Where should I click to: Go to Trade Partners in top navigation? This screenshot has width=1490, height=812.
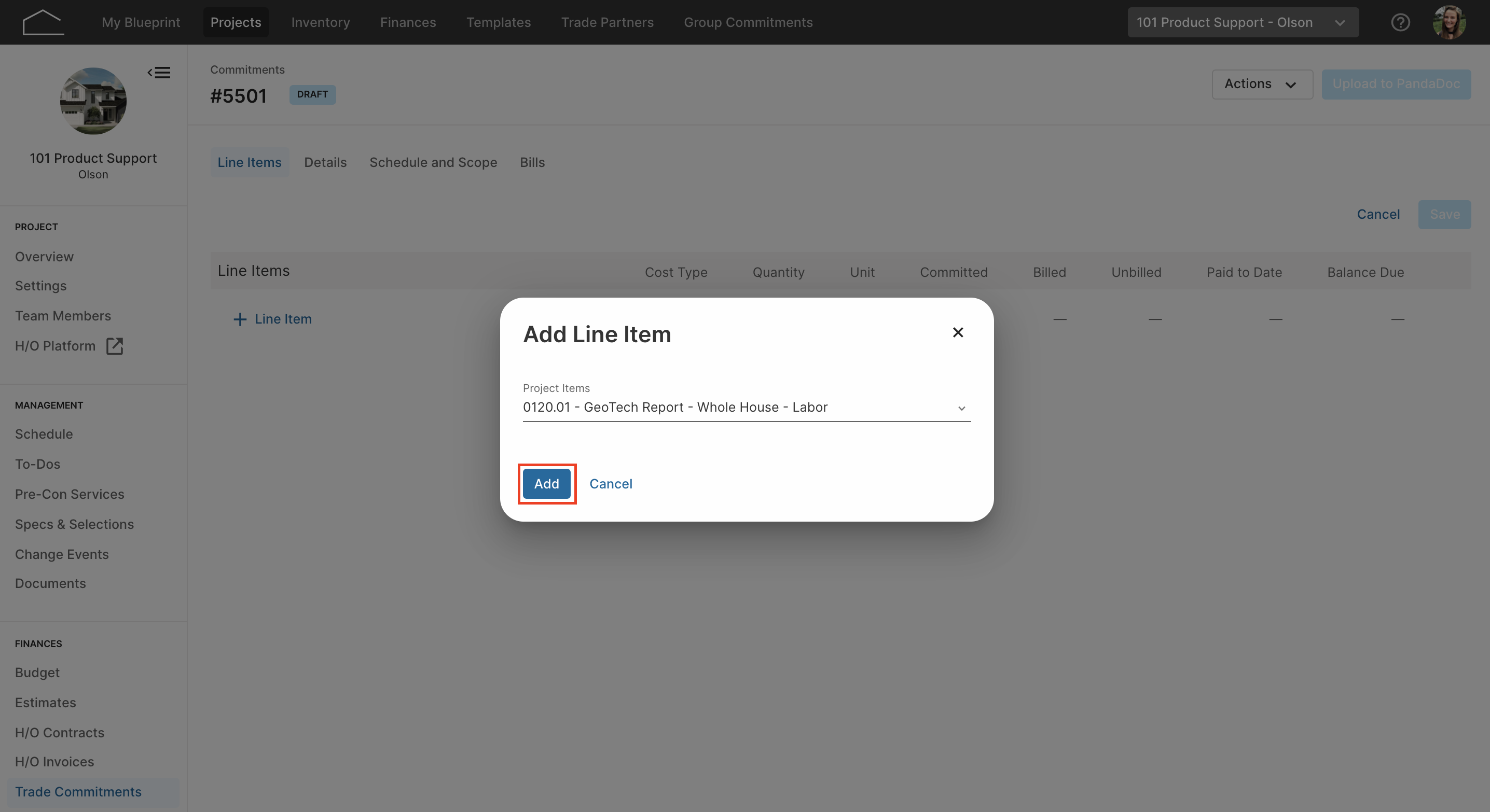[608, 22]
